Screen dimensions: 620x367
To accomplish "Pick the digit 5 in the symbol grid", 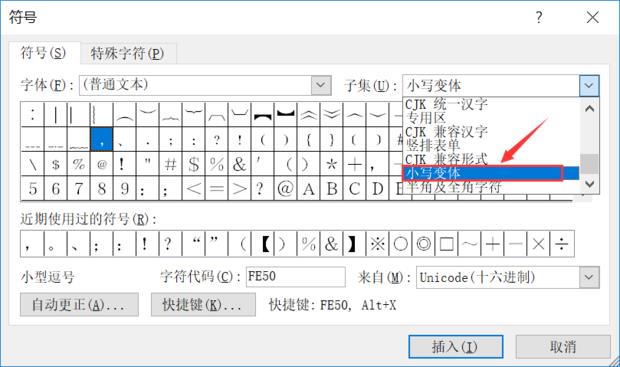I will pos(33,189).
